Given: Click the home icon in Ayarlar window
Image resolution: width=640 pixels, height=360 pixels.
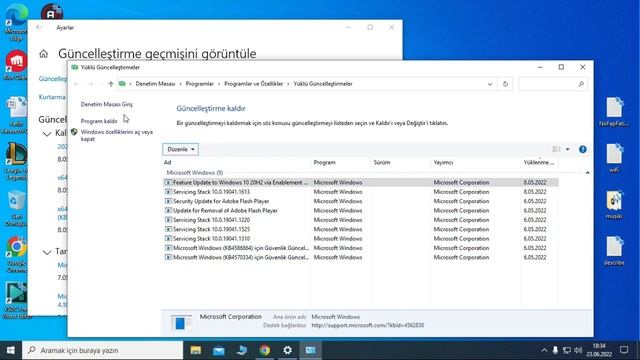Looking at the screenshot, I should point(44,53).
